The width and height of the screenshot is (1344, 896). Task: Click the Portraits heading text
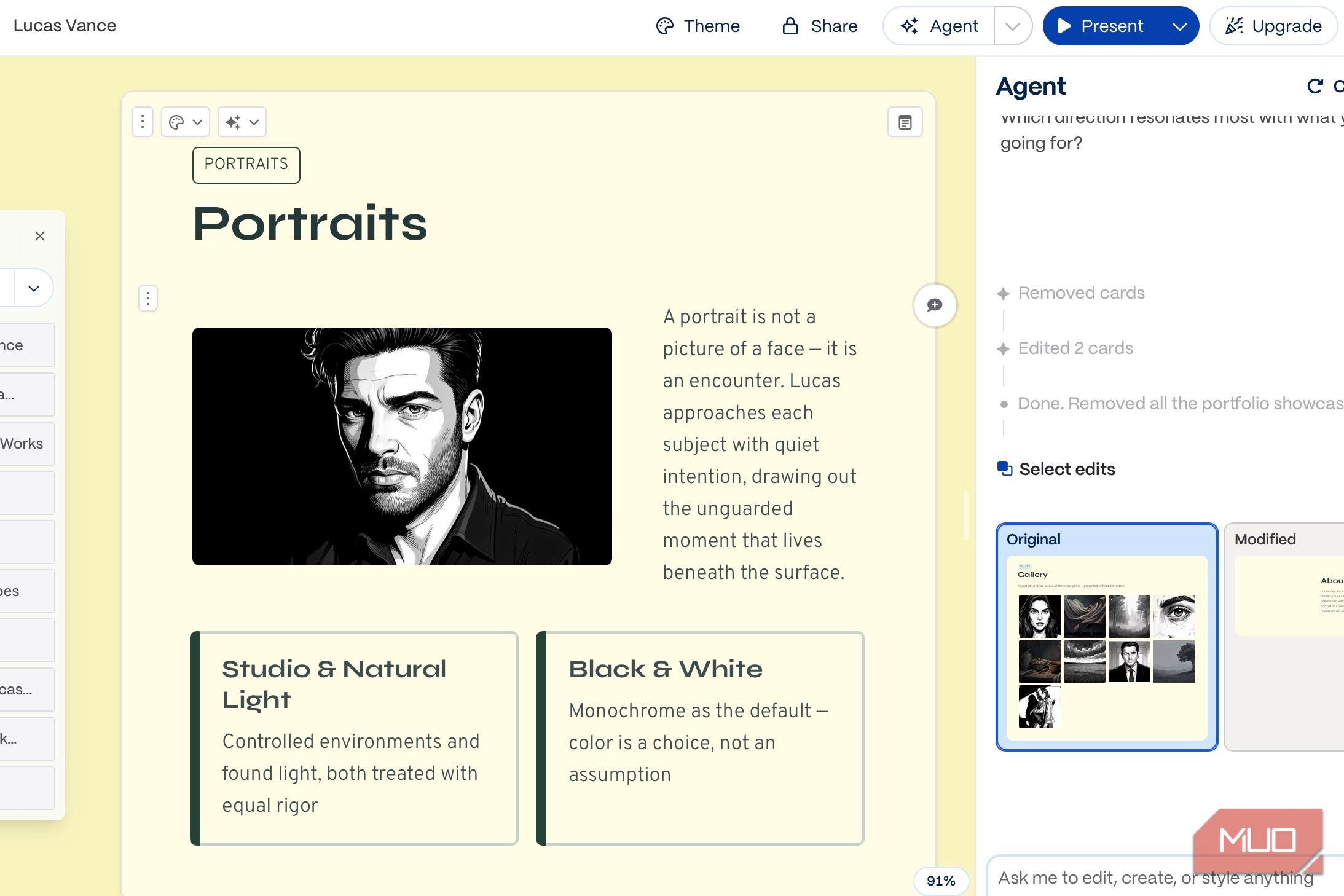click(310, 223)
